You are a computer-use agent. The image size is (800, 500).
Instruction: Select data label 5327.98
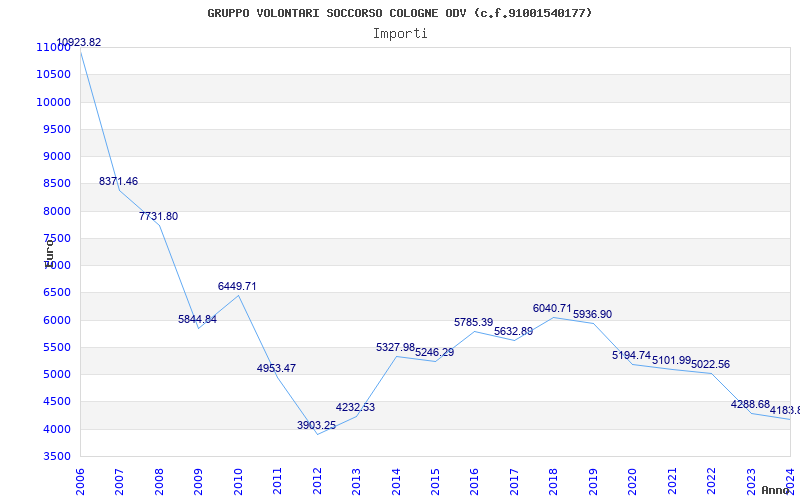(395, 347)
